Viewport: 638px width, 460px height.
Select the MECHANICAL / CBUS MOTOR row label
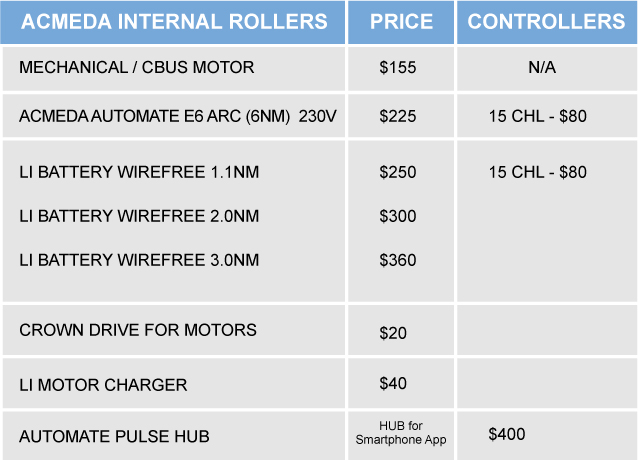click(x=137, y=68)
